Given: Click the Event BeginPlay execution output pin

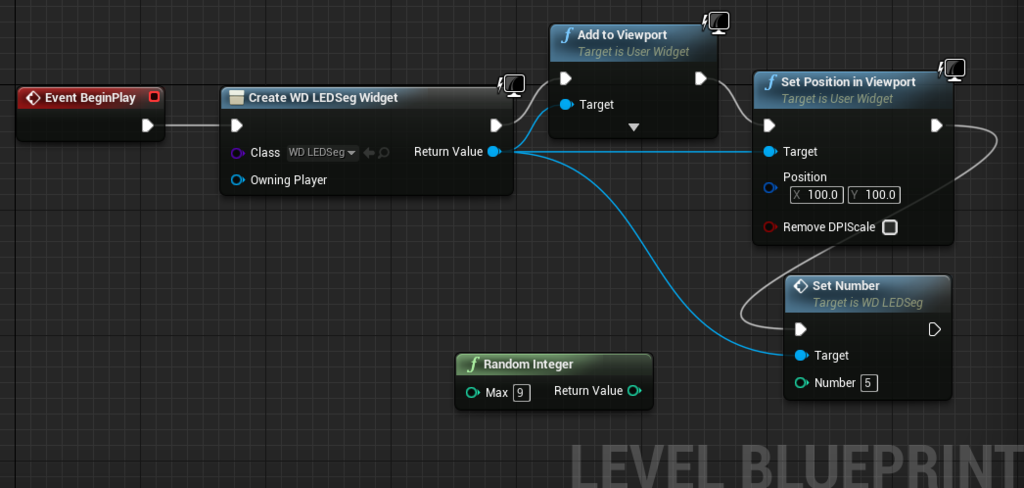Looking at the screenshot, I should click(148, 125).
